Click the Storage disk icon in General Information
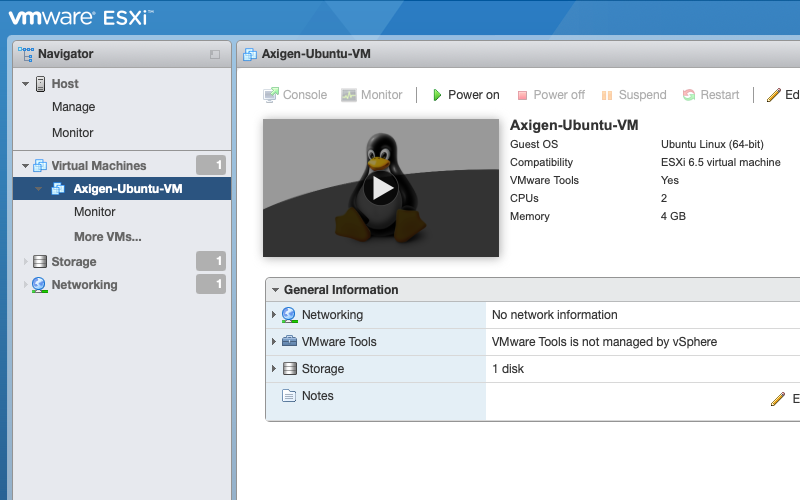The width and height of the screenshot is (800, 500). click(290, 368)
